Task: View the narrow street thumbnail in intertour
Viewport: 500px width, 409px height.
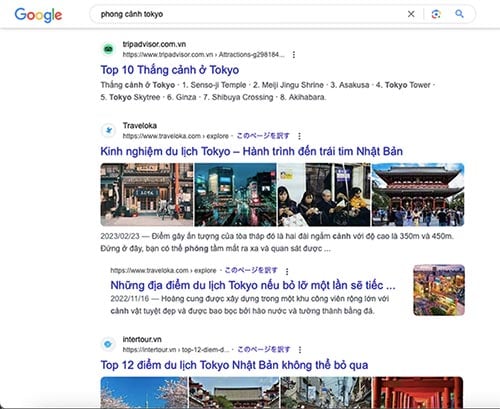Action: tap(325, 392)
